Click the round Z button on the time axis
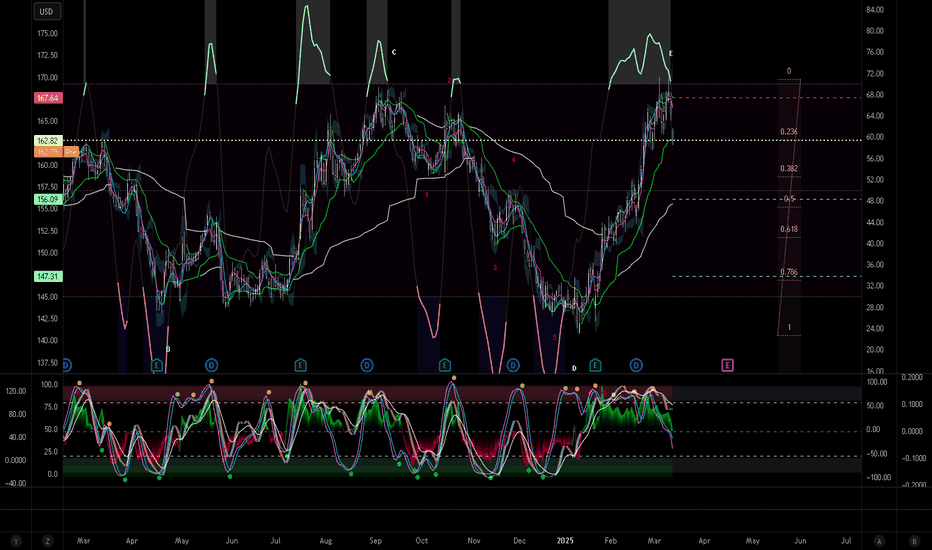This screenshot has width=932, height=550. tap(47, 541)
